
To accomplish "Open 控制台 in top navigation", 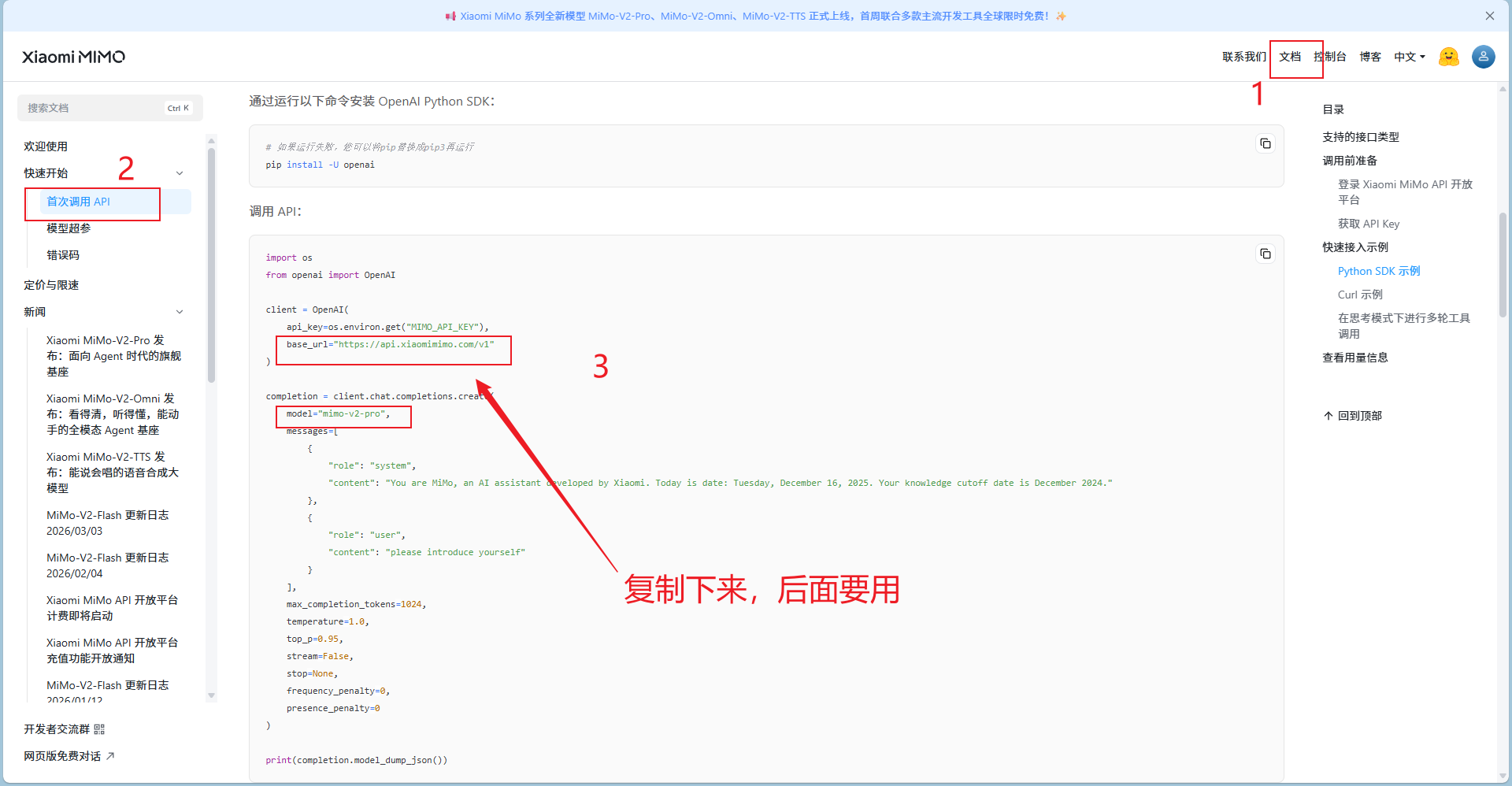I will tap(1330, 57).
